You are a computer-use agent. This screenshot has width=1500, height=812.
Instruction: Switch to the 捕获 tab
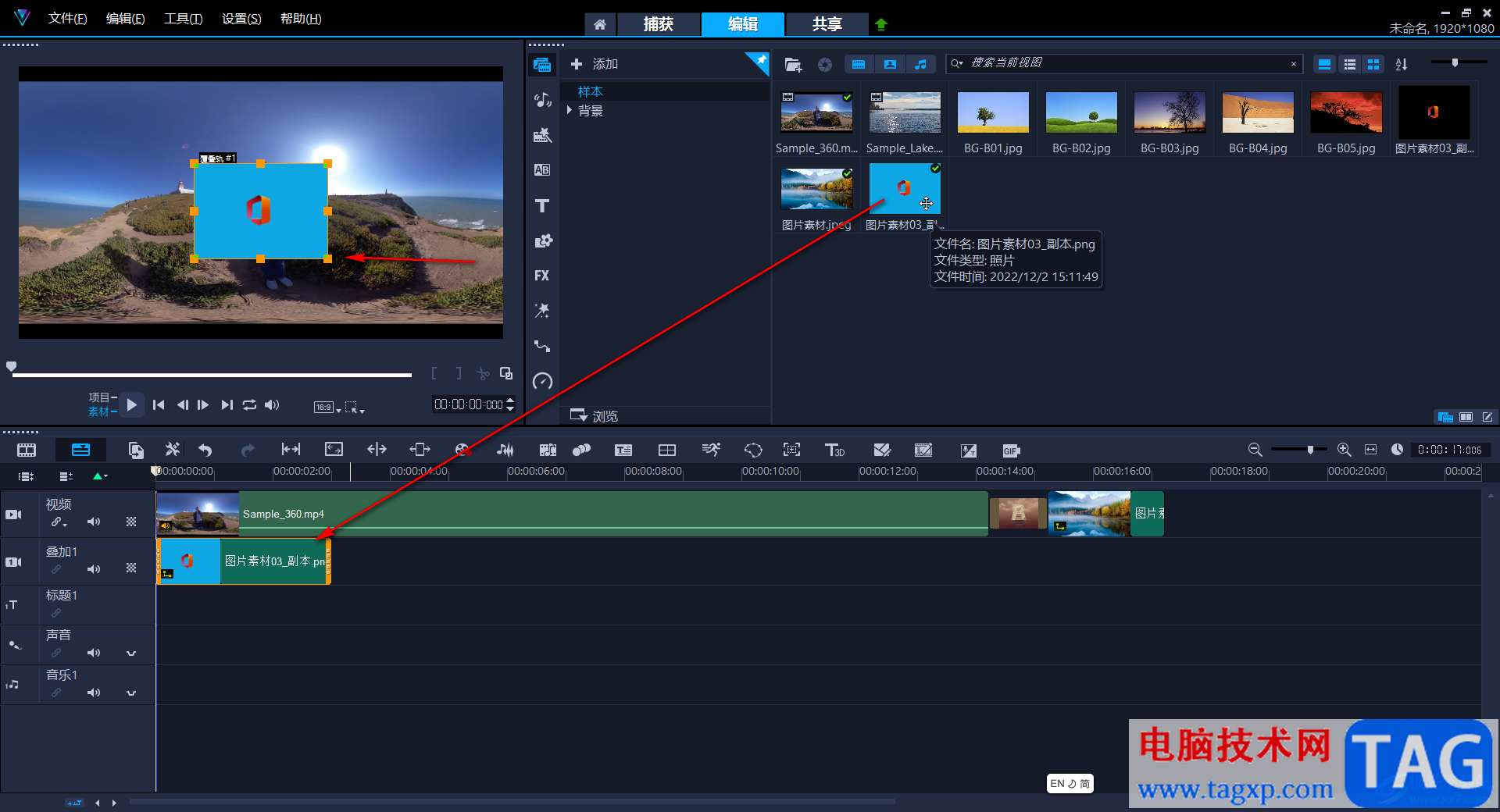[658, 24]
